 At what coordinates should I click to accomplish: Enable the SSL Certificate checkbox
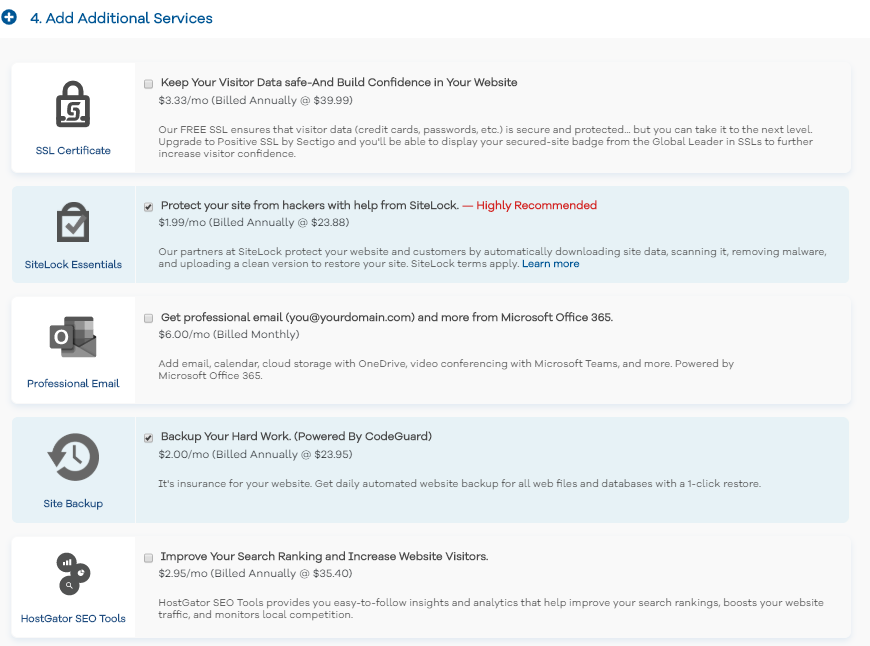pos(149,83)
